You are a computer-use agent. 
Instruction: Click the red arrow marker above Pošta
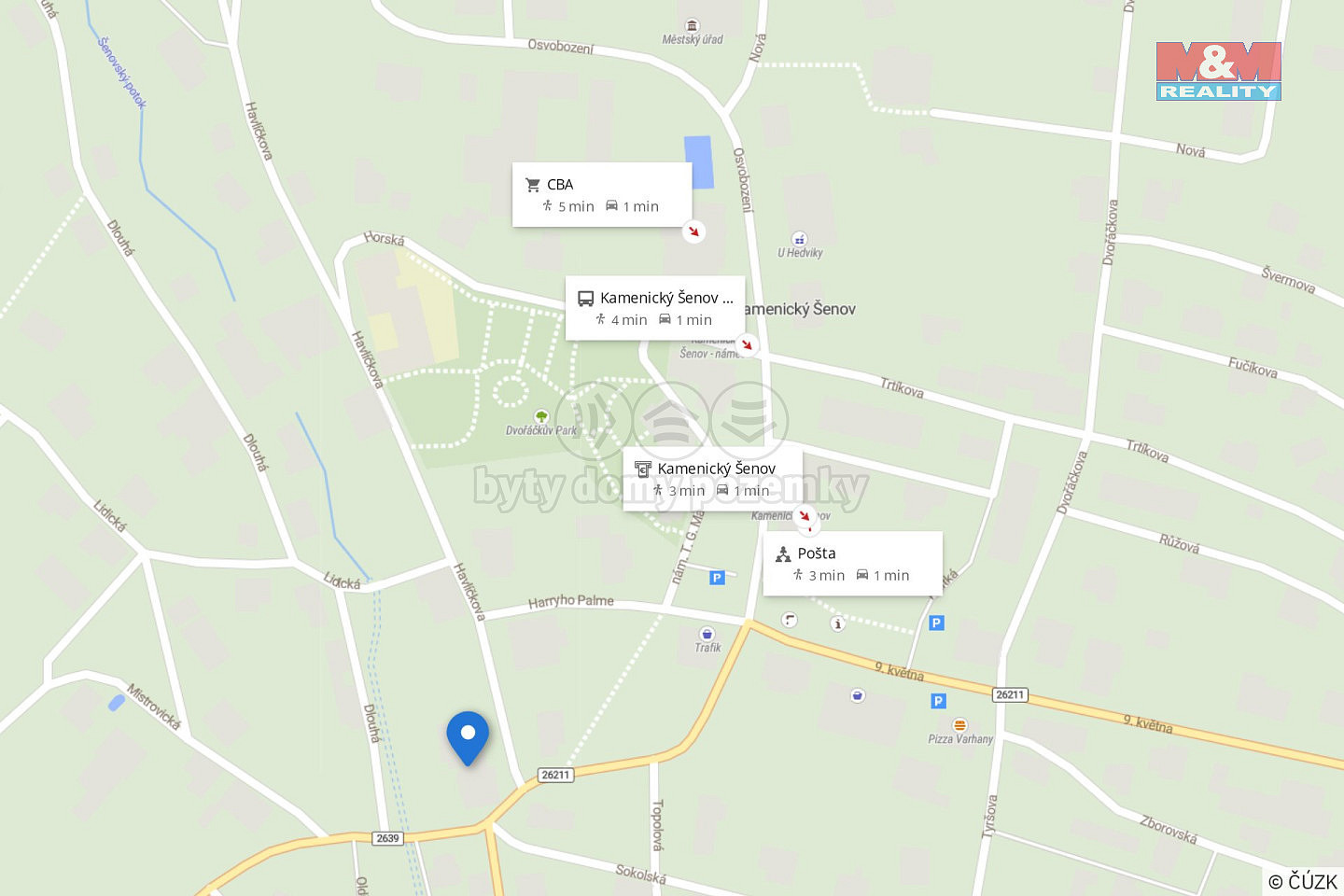805,516
